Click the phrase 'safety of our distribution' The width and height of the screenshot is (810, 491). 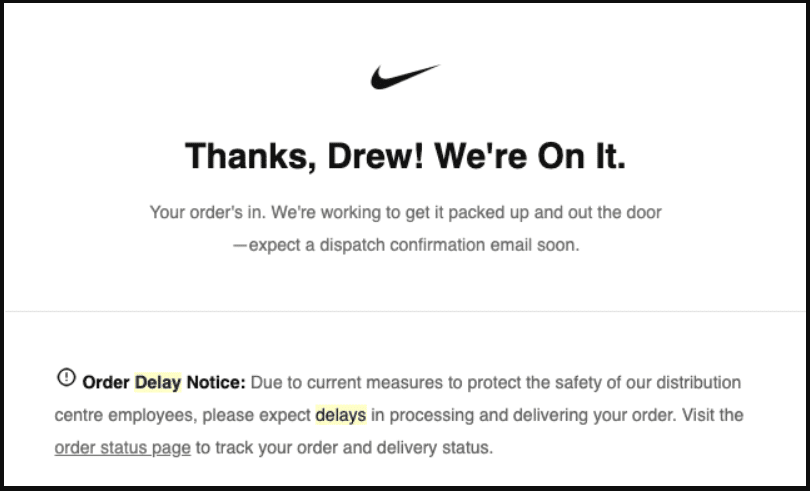(648, 382)
